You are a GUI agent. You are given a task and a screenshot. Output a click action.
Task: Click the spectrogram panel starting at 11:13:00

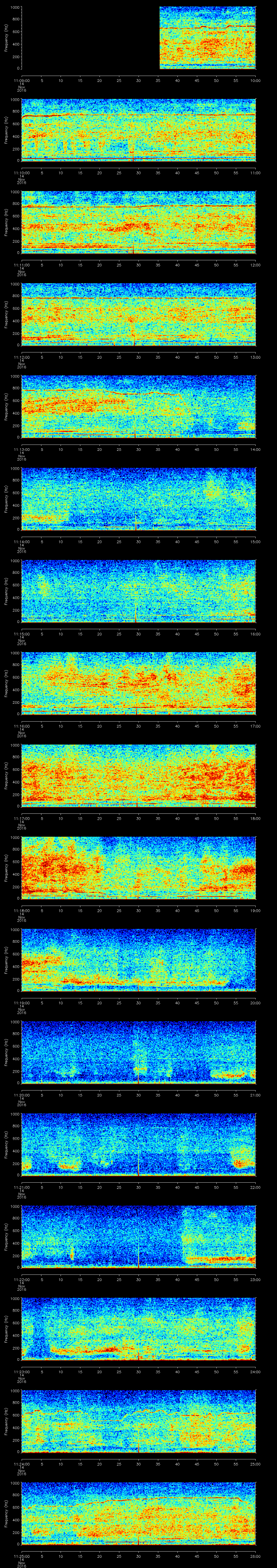(139, 407)
